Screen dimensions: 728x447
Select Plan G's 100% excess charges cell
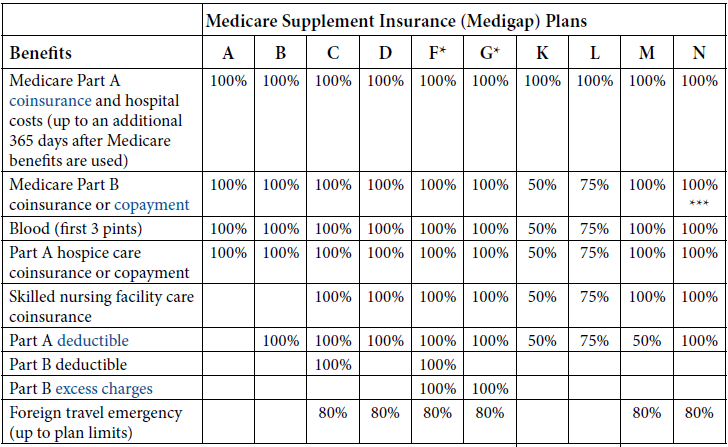tap(490, 389)
